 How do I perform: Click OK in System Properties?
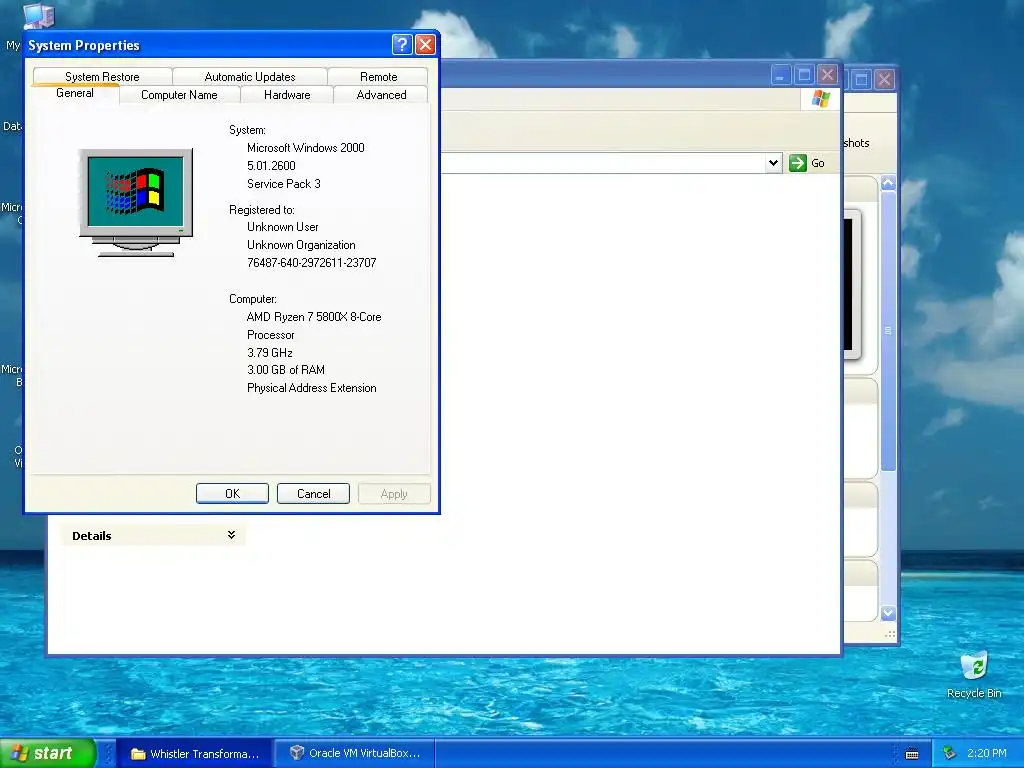(x=232, y=494)
